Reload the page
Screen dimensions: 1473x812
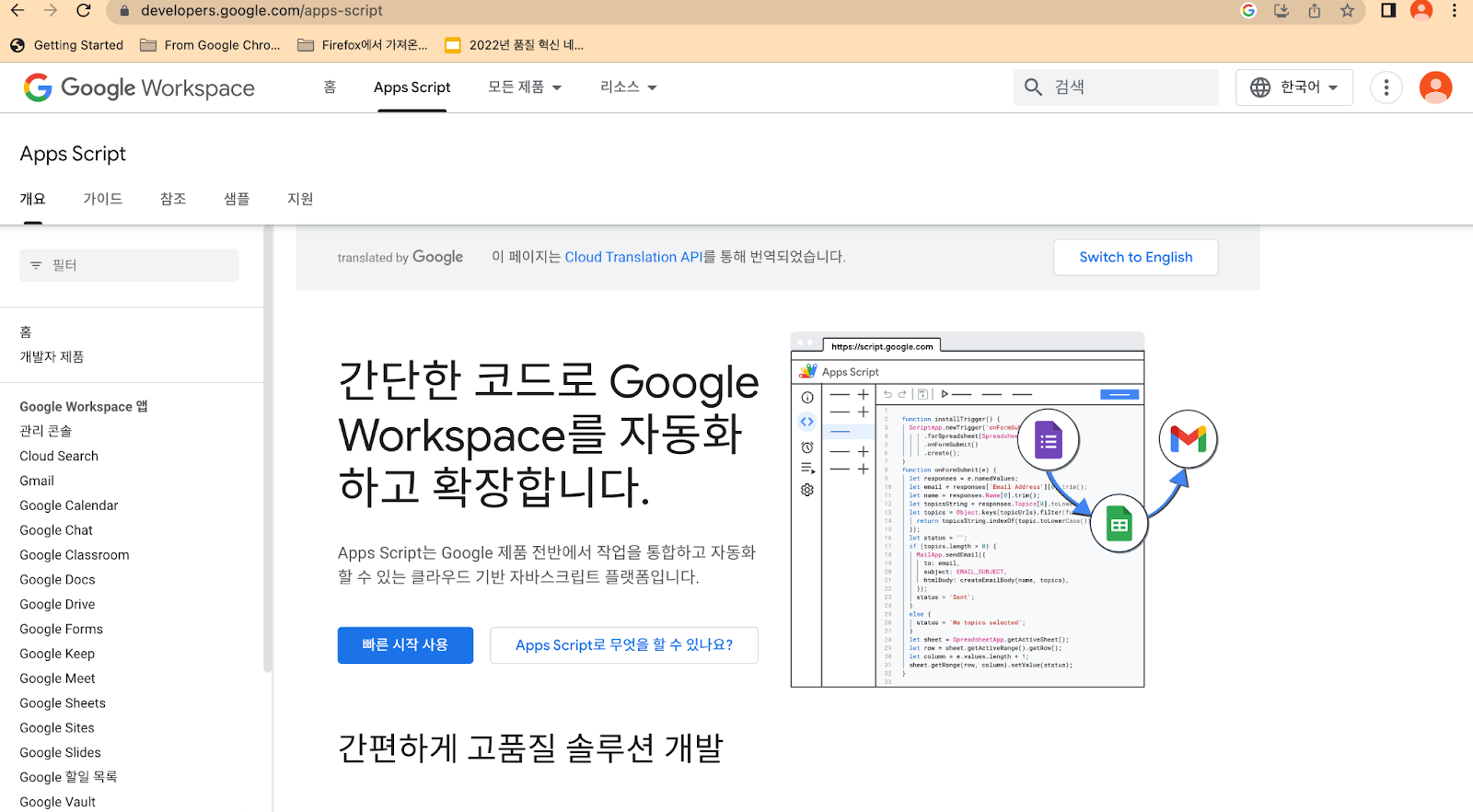click(x=84, y=11)
